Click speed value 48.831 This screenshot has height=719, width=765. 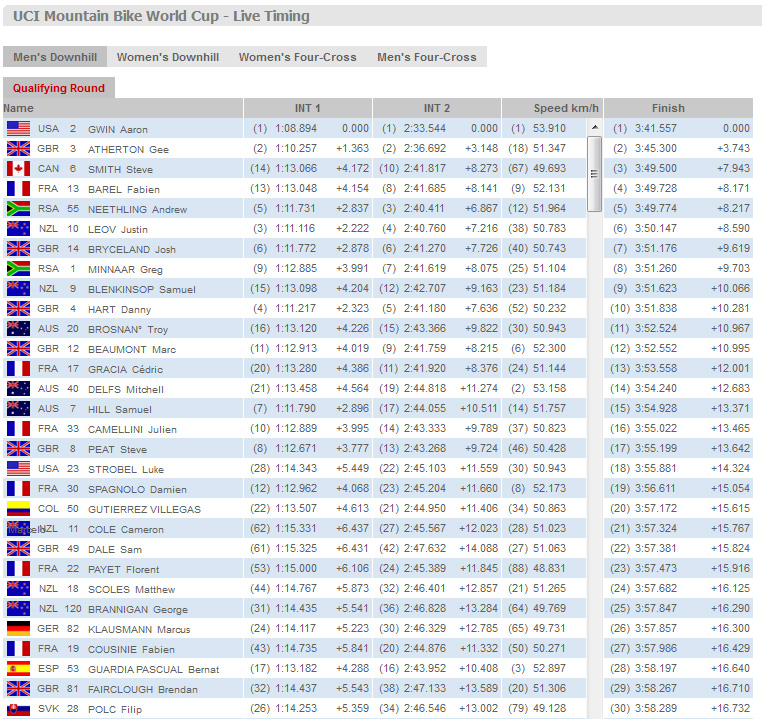(549, 569)
